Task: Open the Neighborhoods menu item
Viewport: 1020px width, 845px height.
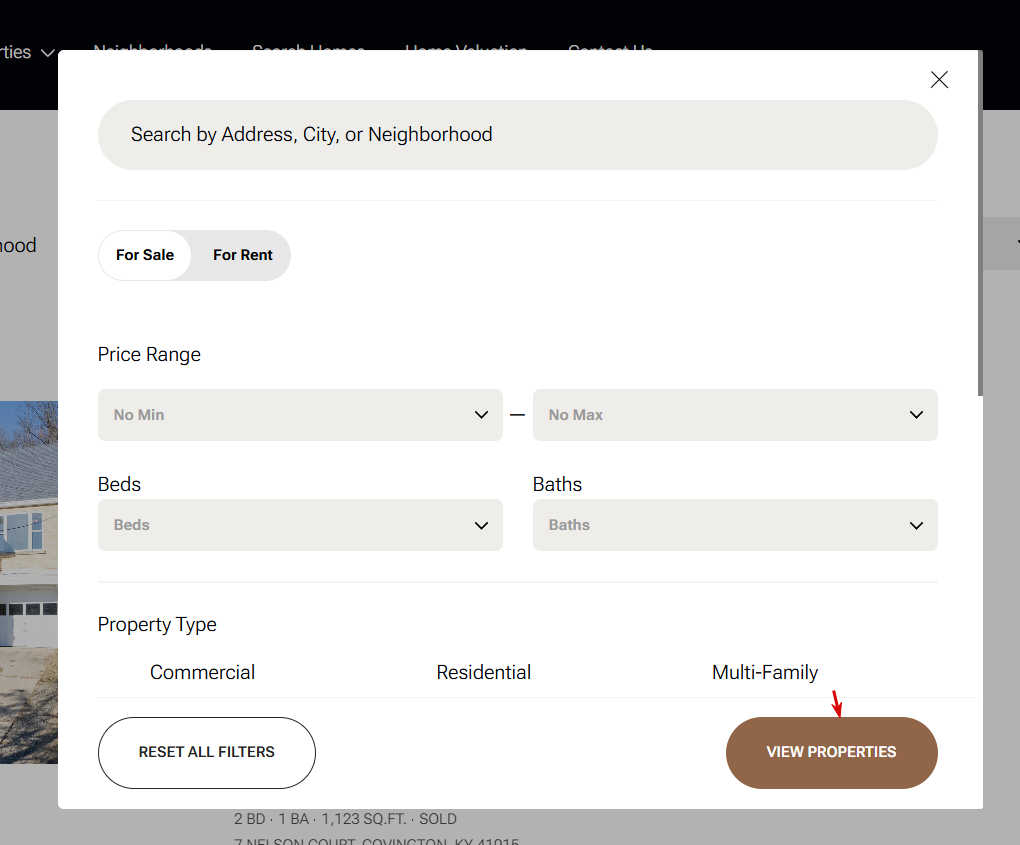Action: pyautogui.click(x=152, y=46)
